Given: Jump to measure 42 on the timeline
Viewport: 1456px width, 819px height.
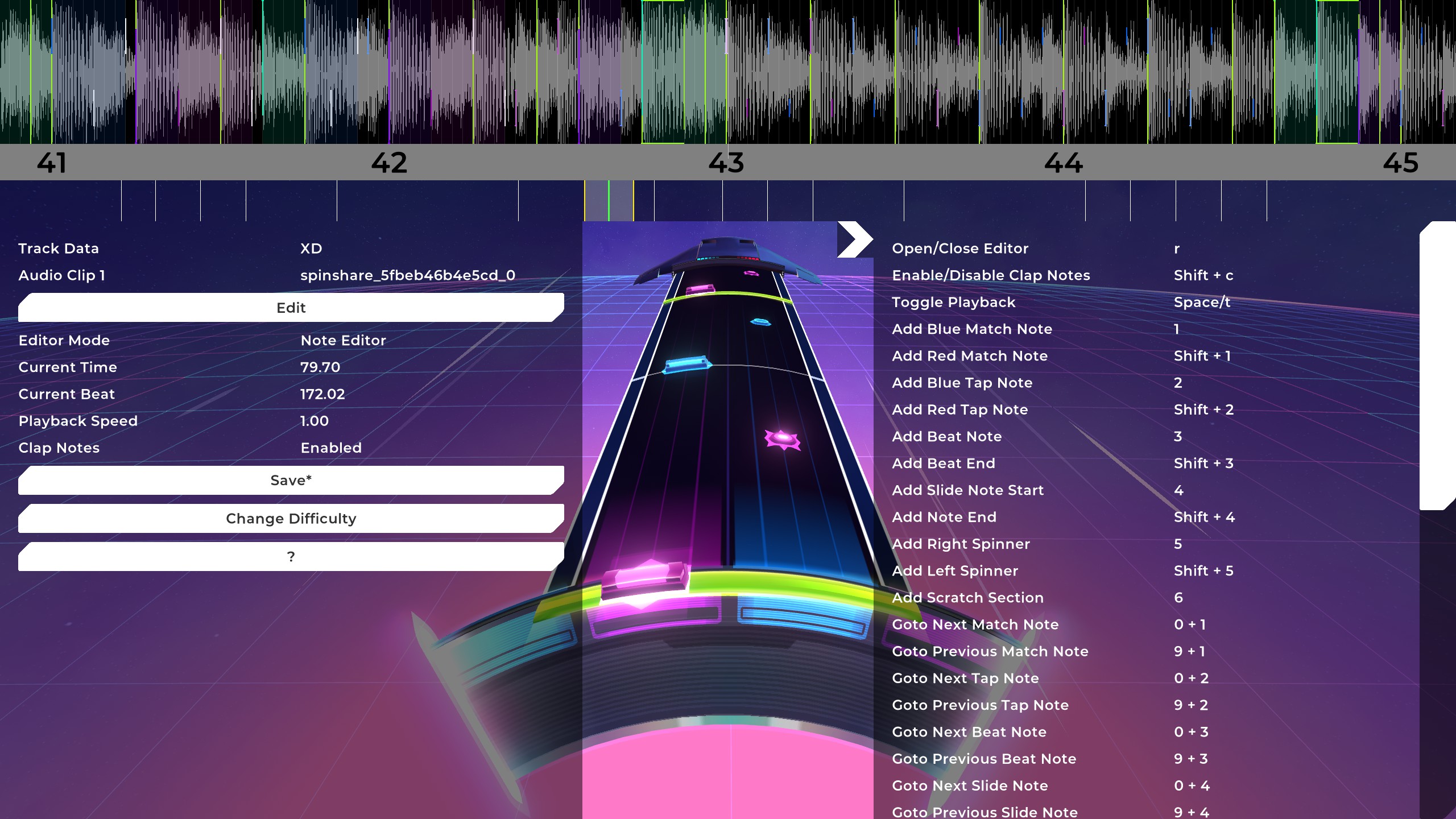Looking at the screenshot, I should pos(389,163).
